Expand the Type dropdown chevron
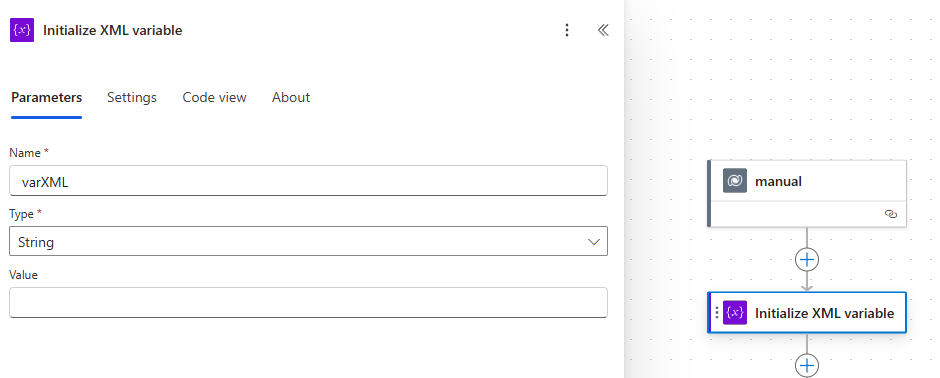This screenshot has width=940, height=378. [x=593, y=242]
